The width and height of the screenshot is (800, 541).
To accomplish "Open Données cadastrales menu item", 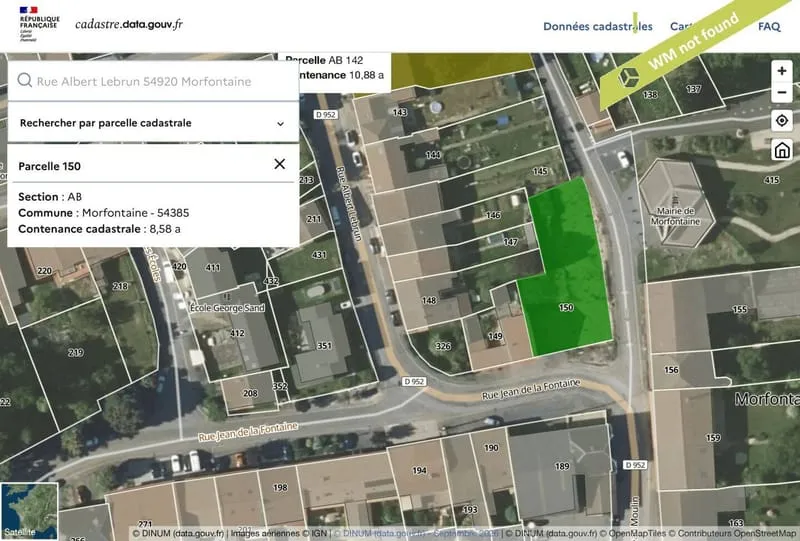I will tap(597, 27).
